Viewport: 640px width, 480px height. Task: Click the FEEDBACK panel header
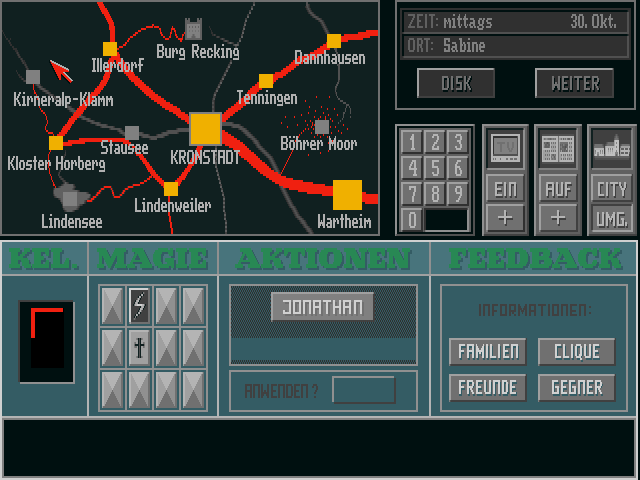pyautogui.click(x=535, y=258)
